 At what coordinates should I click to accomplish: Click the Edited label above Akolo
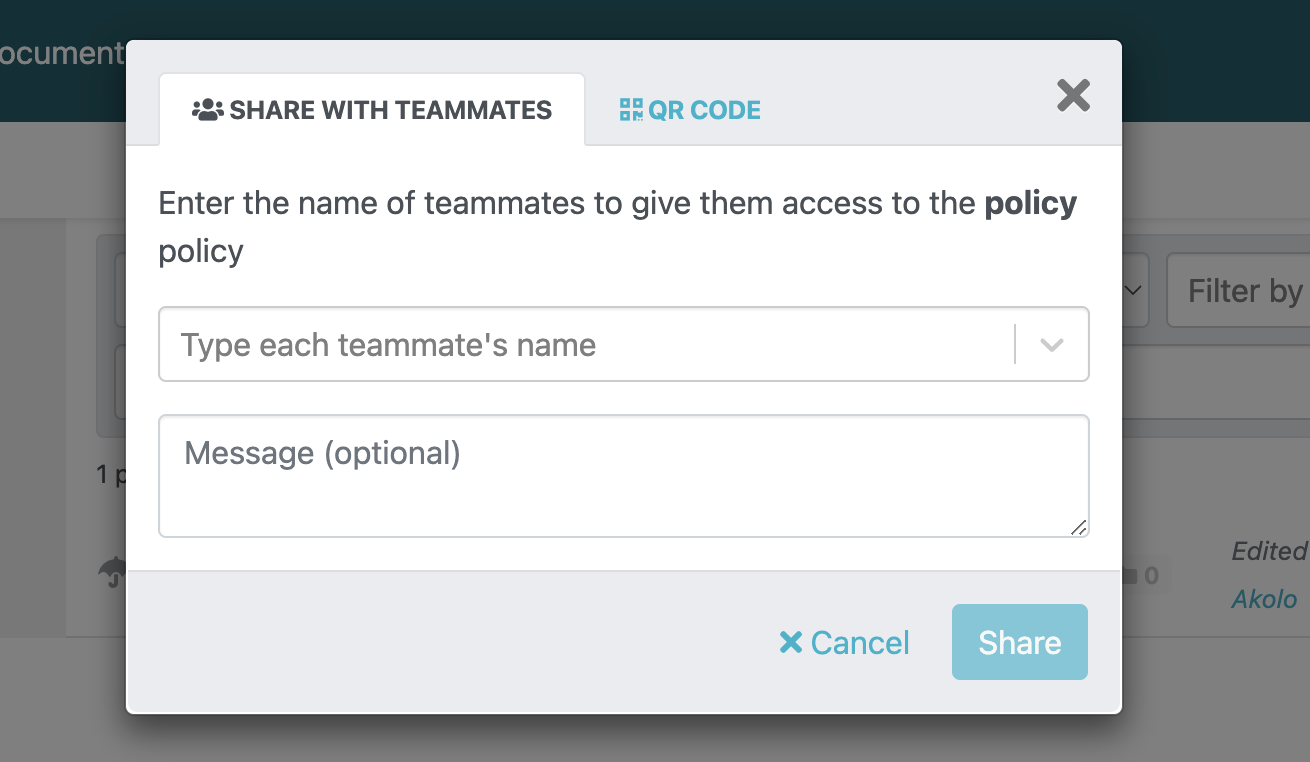point(1268,551)
